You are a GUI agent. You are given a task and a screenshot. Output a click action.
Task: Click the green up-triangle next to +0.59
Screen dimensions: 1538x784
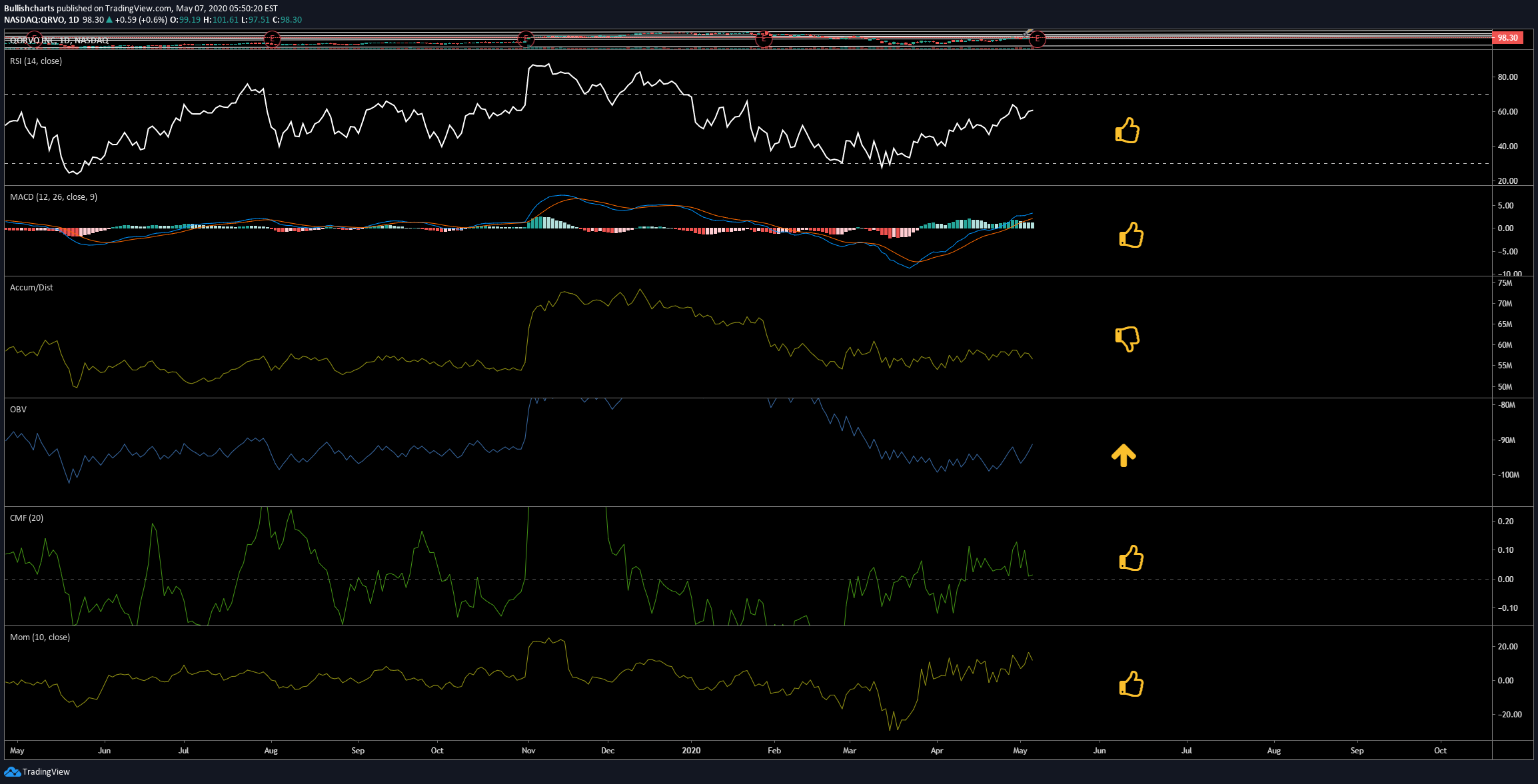pyautogui.click(x=109, y=19)
